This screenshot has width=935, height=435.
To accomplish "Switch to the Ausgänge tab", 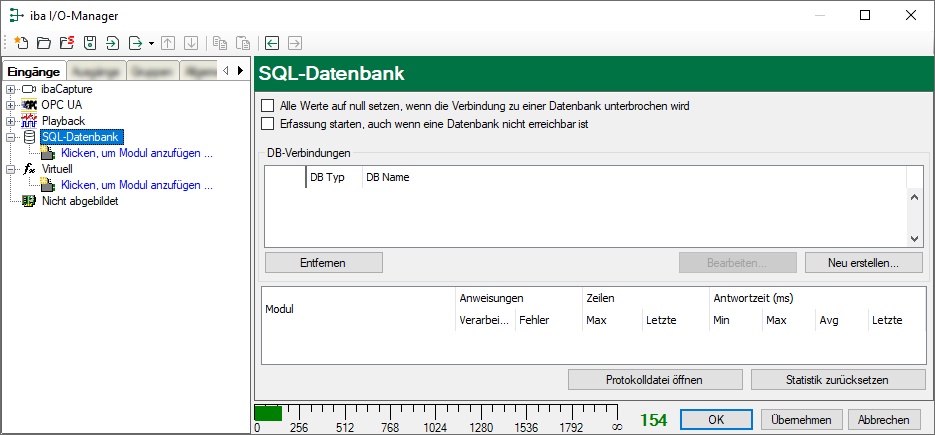I will (97, 71).
